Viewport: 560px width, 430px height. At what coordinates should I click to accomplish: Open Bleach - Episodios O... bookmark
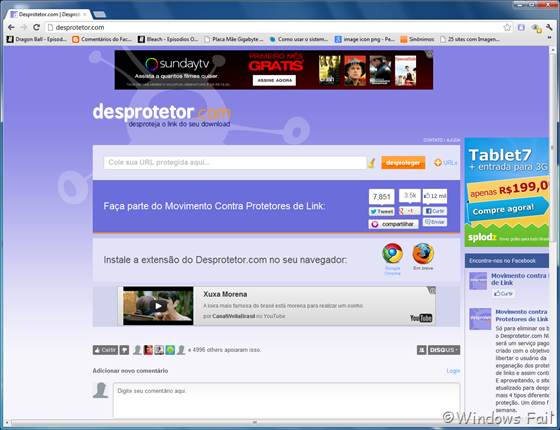point(168,39)
